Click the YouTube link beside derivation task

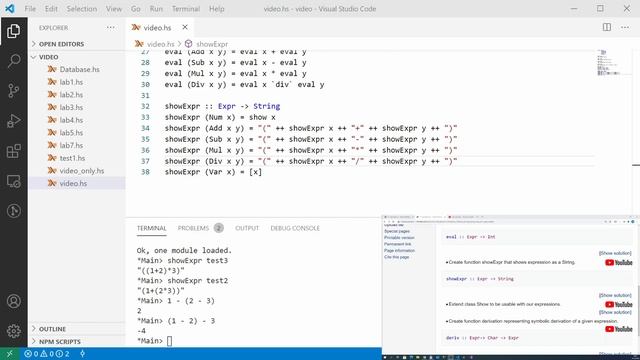click(x=618, y=329)
